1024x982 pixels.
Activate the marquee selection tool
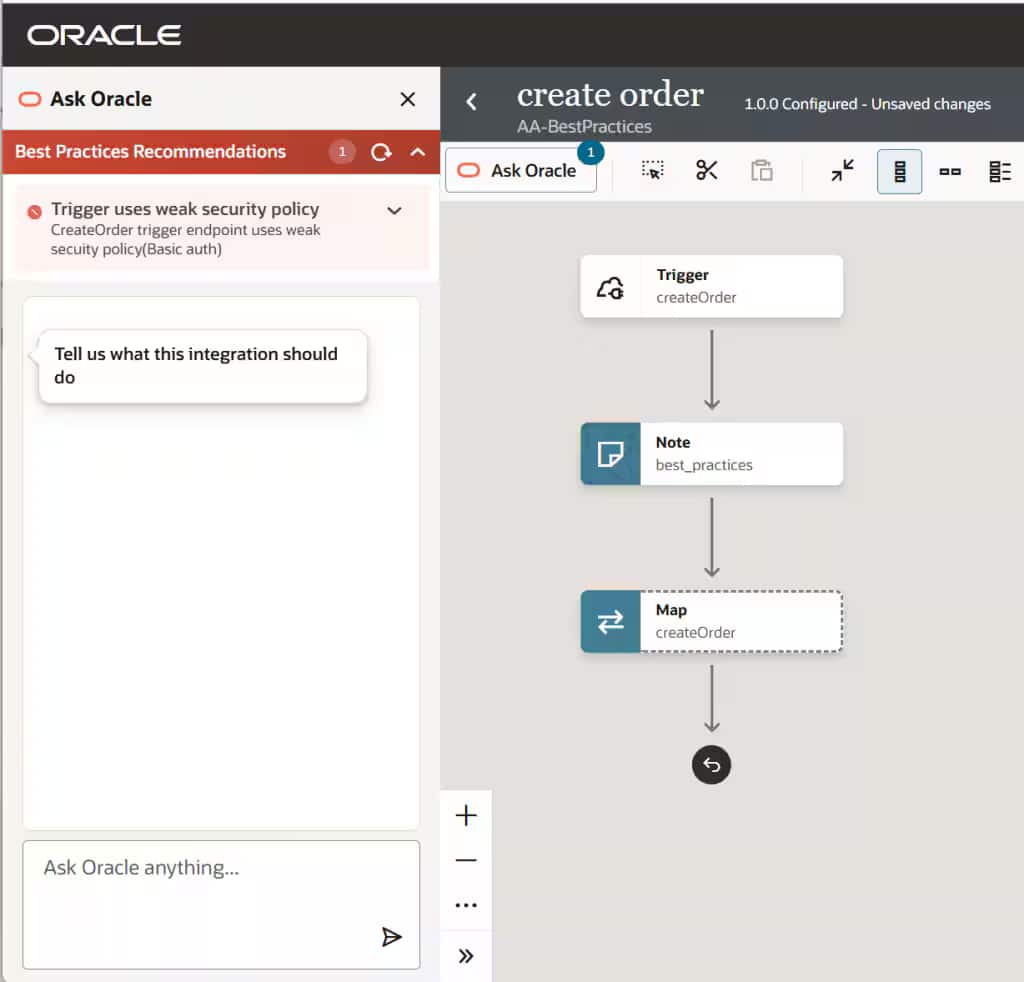(652, 170)
